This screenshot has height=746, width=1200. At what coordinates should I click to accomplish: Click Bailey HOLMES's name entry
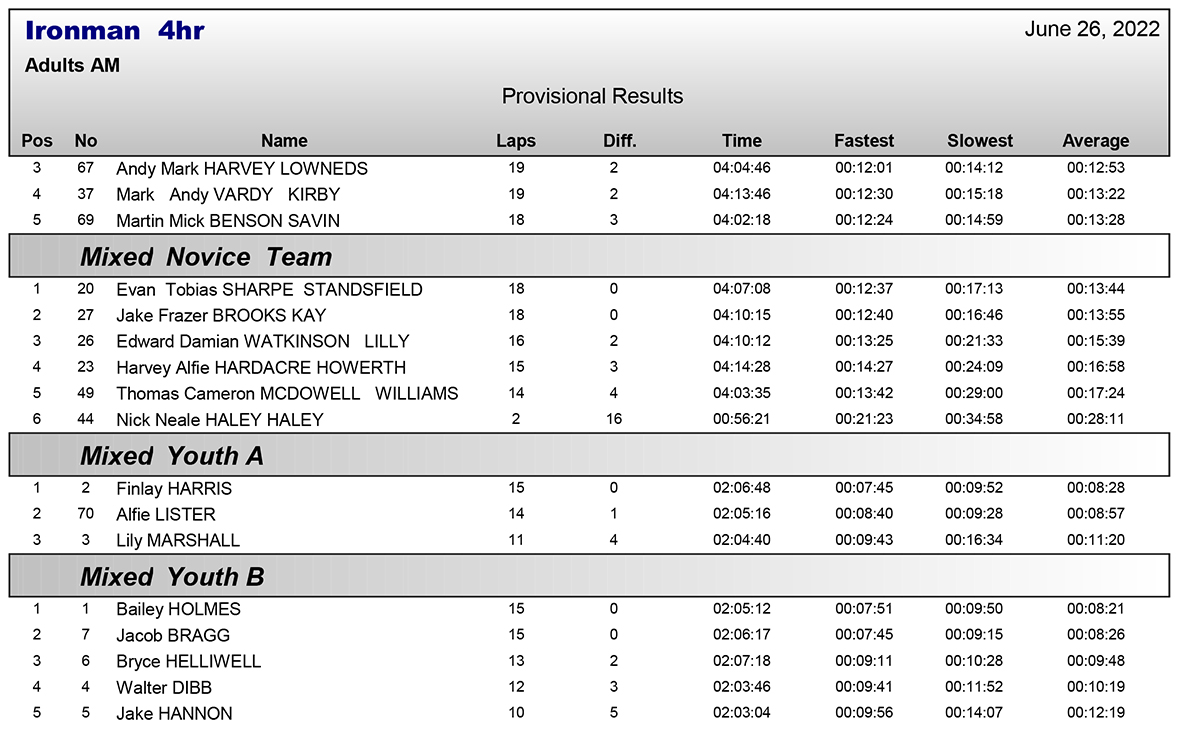(178, 609)
